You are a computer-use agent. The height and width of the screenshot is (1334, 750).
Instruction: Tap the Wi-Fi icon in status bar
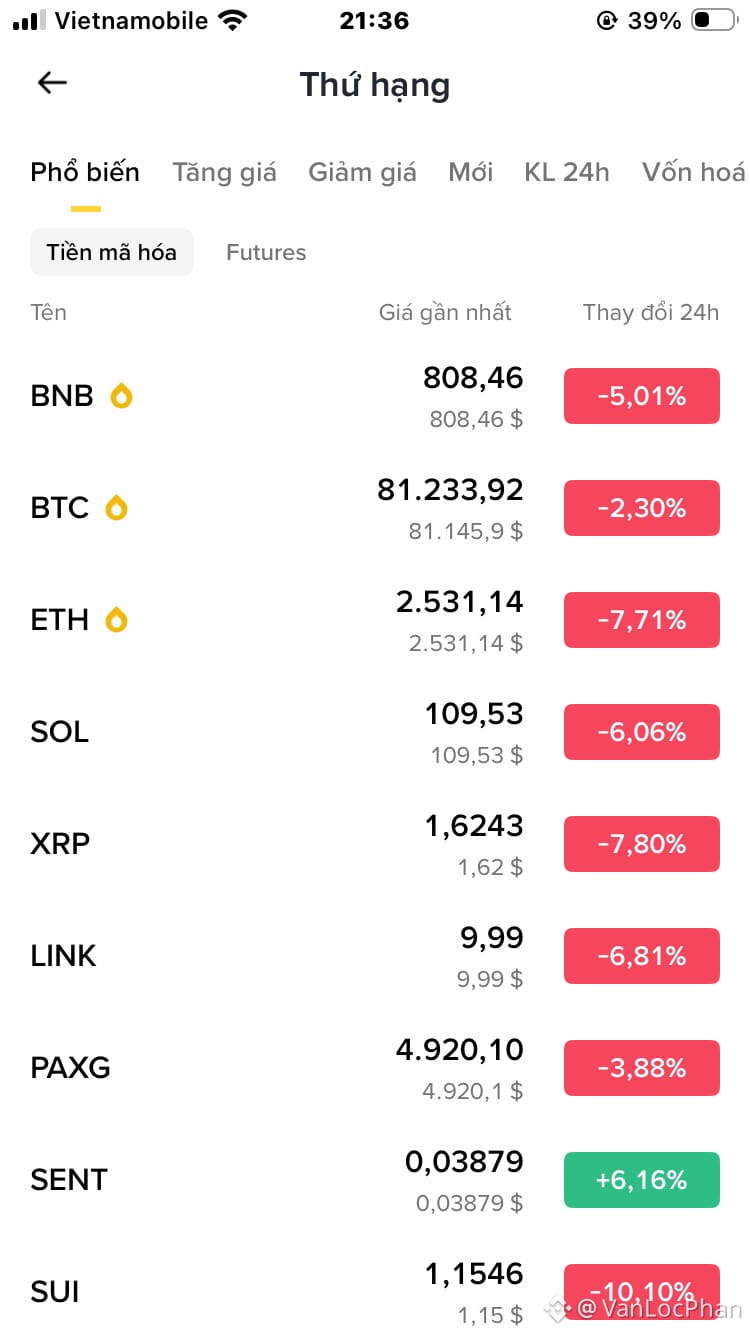(233, 20)
